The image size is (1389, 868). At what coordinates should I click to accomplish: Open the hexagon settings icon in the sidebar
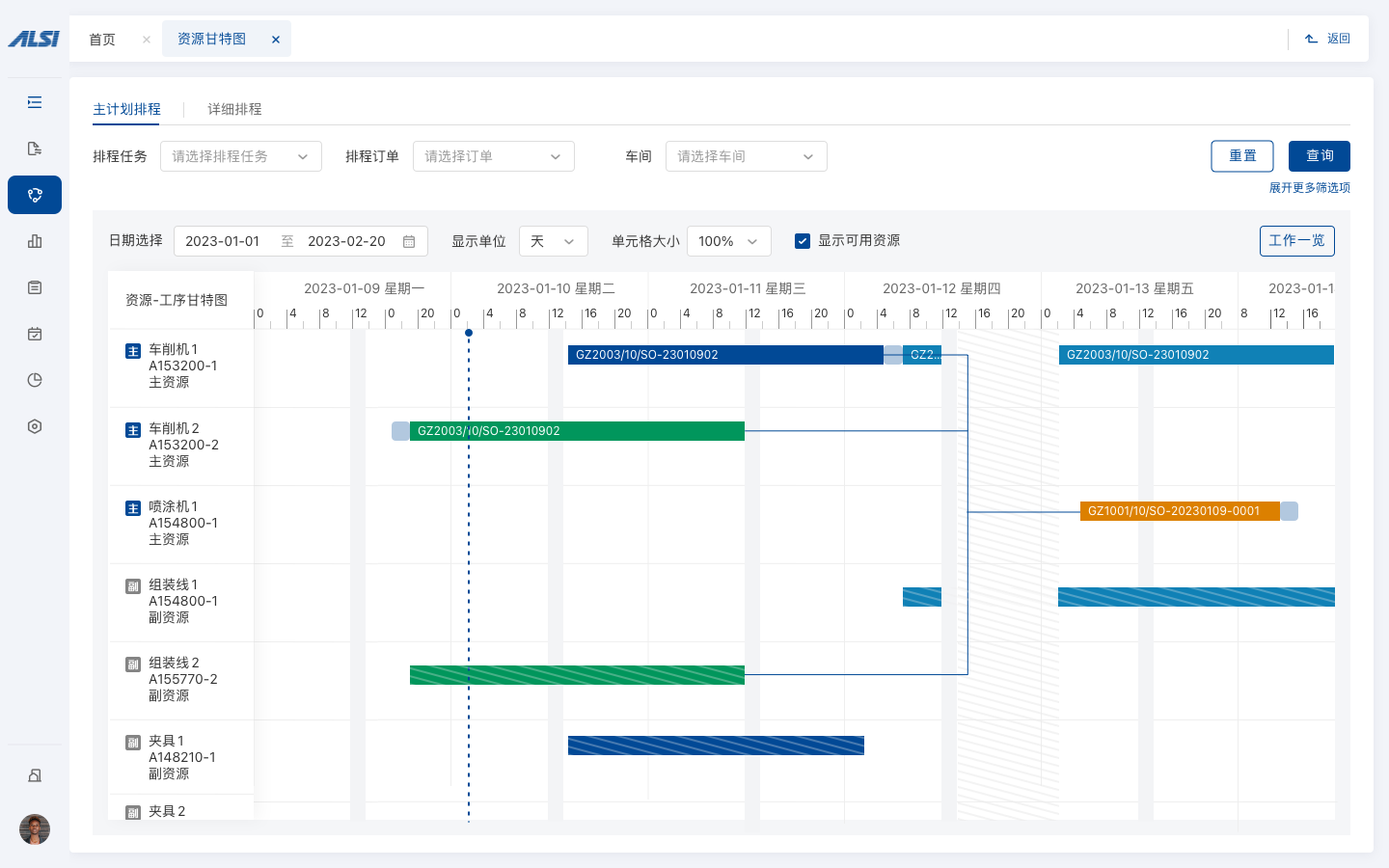point(35,426)
